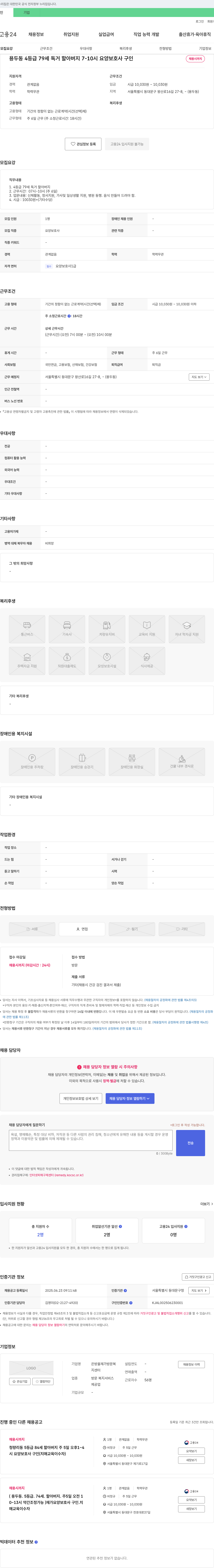
Task: Click info icon beside 빅데이터 추천 정보
Action: coord(36,1542)
